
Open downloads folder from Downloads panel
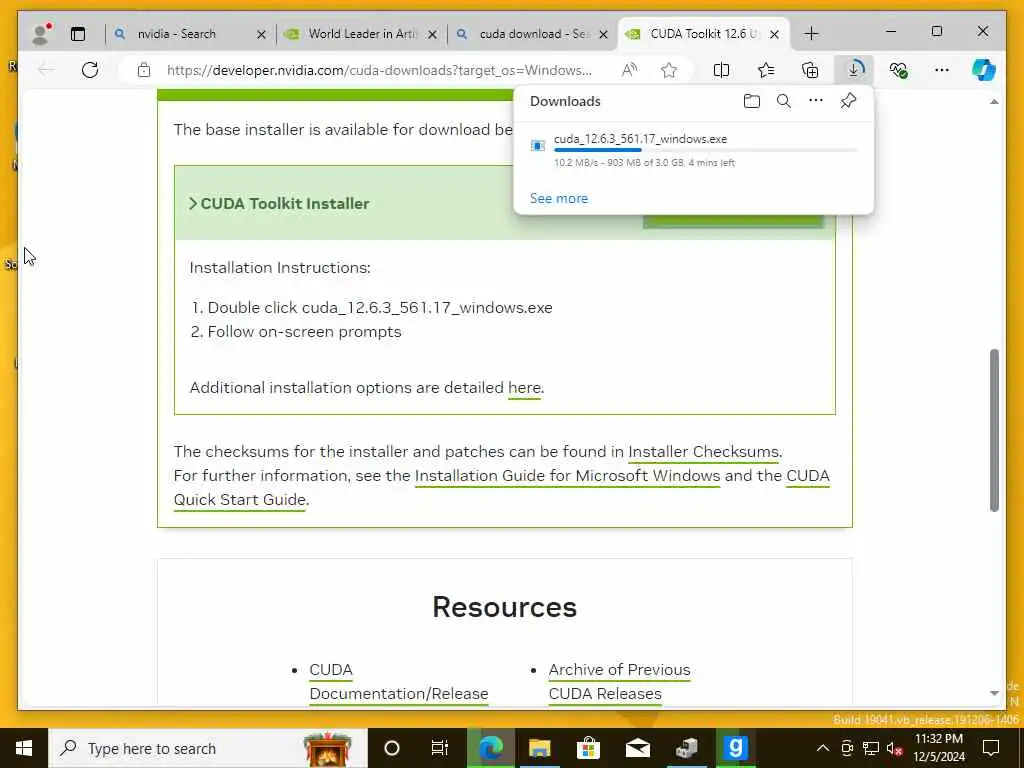pos(752,101)
